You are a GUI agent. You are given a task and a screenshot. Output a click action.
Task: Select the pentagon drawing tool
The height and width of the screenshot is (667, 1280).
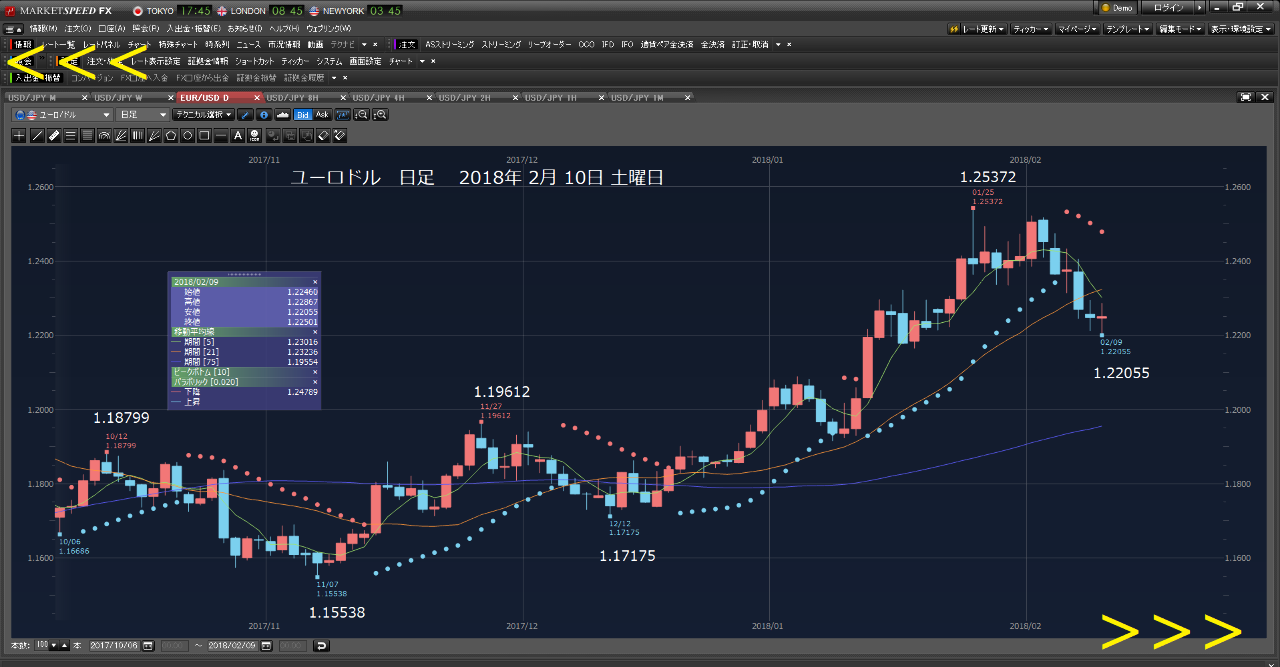170,135
